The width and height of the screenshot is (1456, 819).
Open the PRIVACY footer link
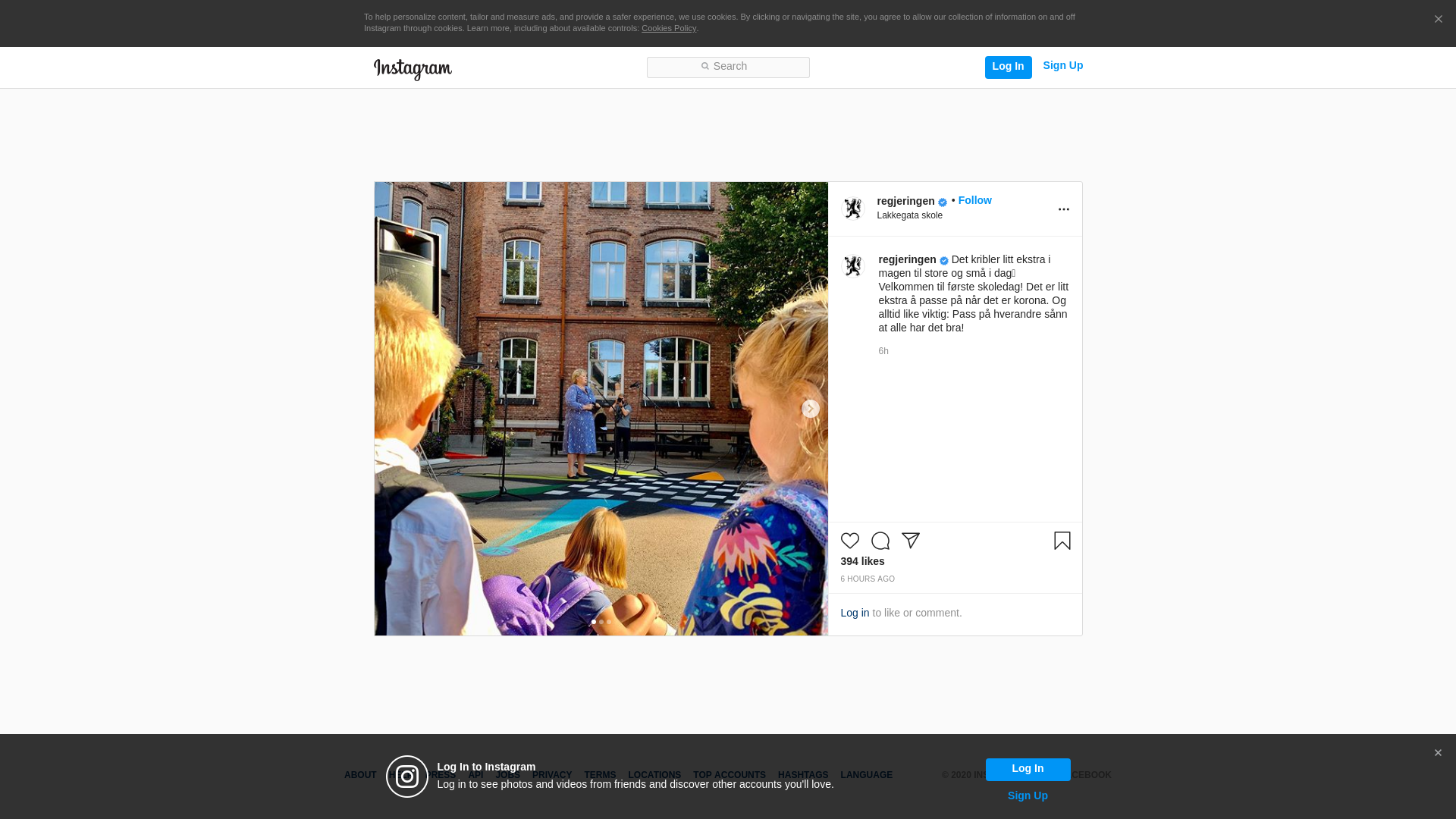click(x=552, y=775)
